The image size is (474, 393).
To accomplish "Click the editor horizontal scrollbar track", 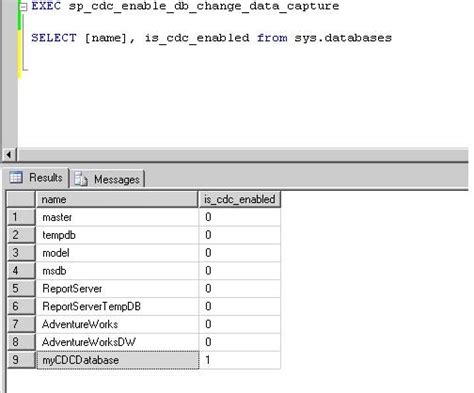I will tap(243, 155).
